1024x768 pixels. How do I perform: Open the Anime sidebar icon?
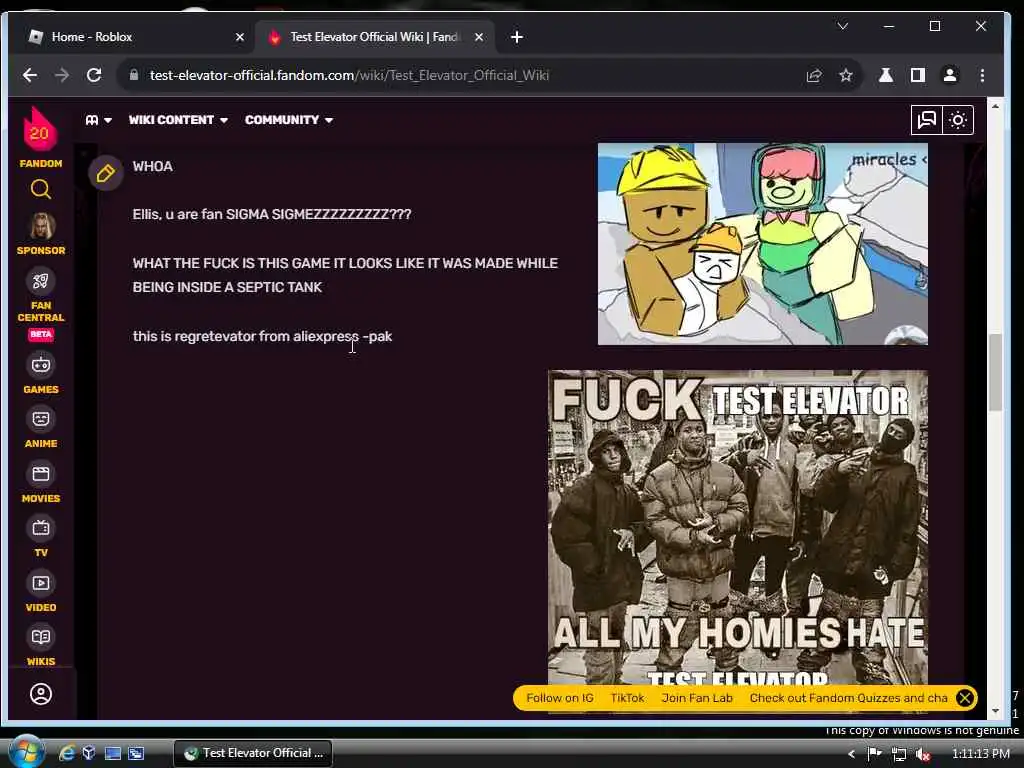40,419
